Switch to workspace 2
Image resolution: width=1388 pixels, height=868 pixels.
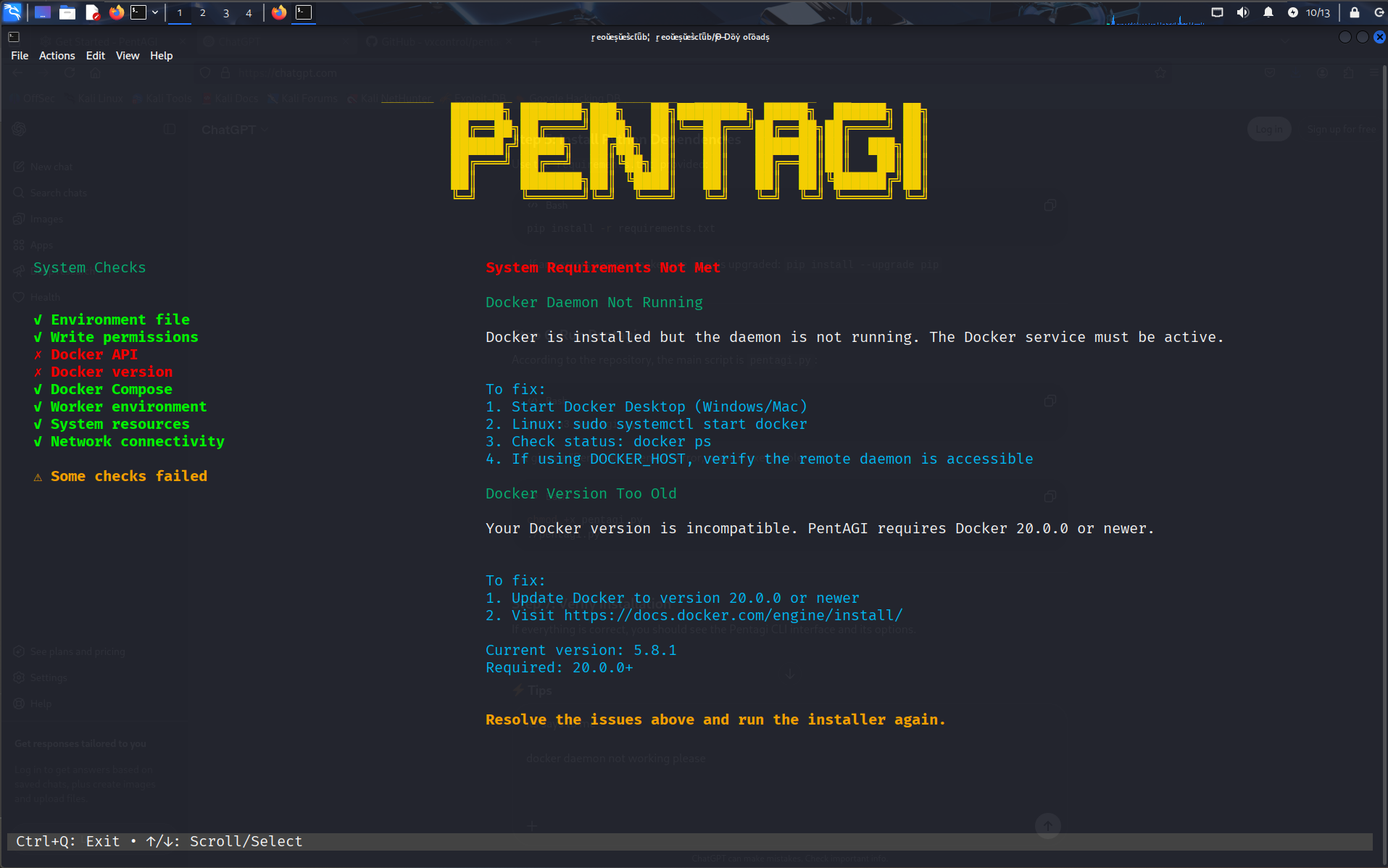point(202,12)
